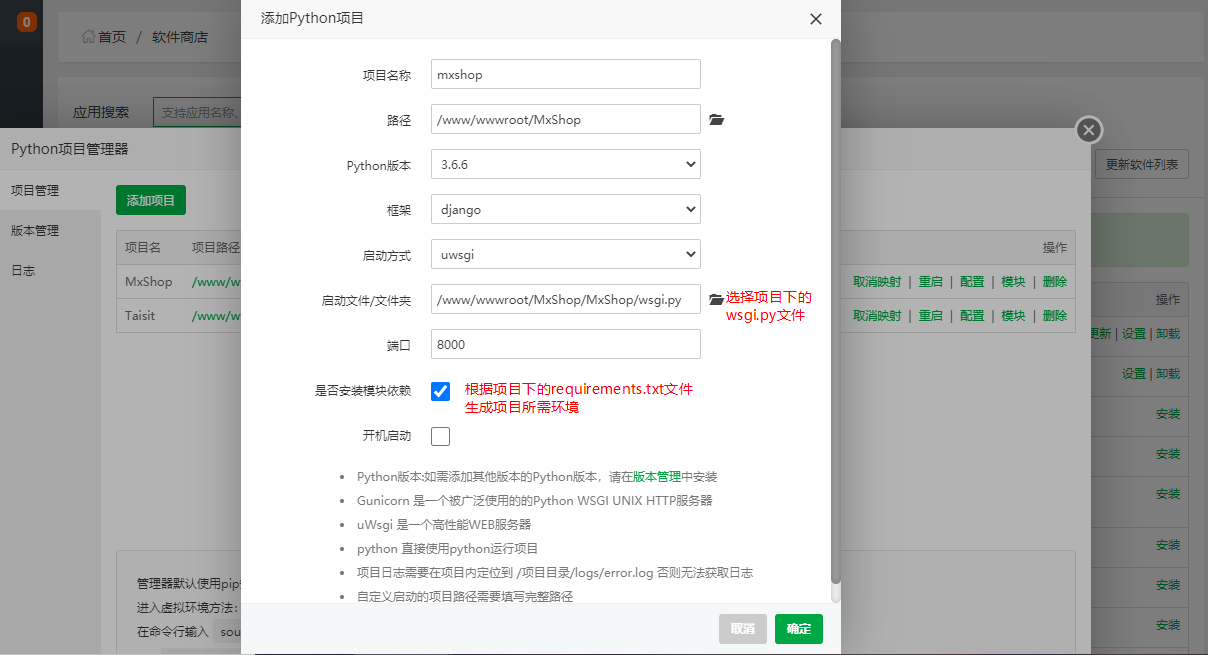
Task: Click the 确定 confirm button
Action: tap(798, 629)
